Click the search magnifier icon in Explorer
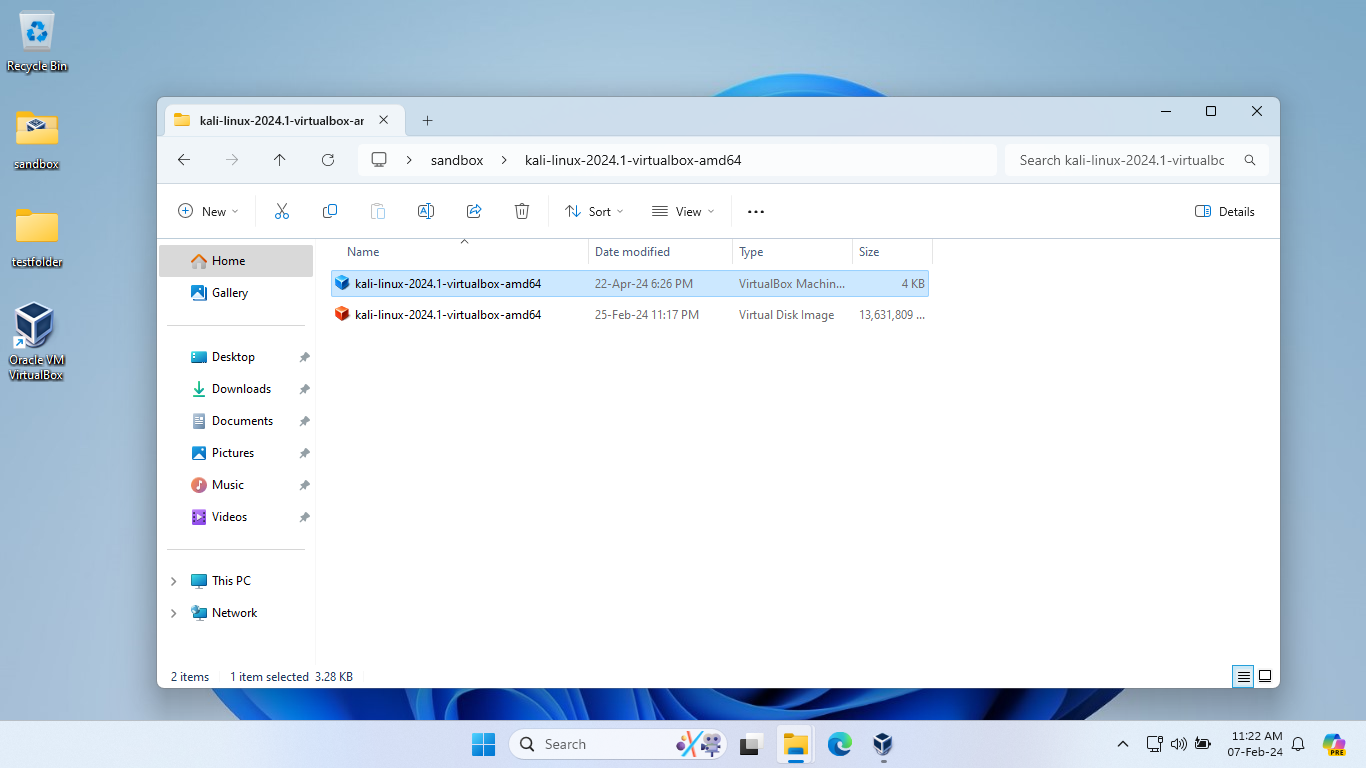 click(1250, 160)
